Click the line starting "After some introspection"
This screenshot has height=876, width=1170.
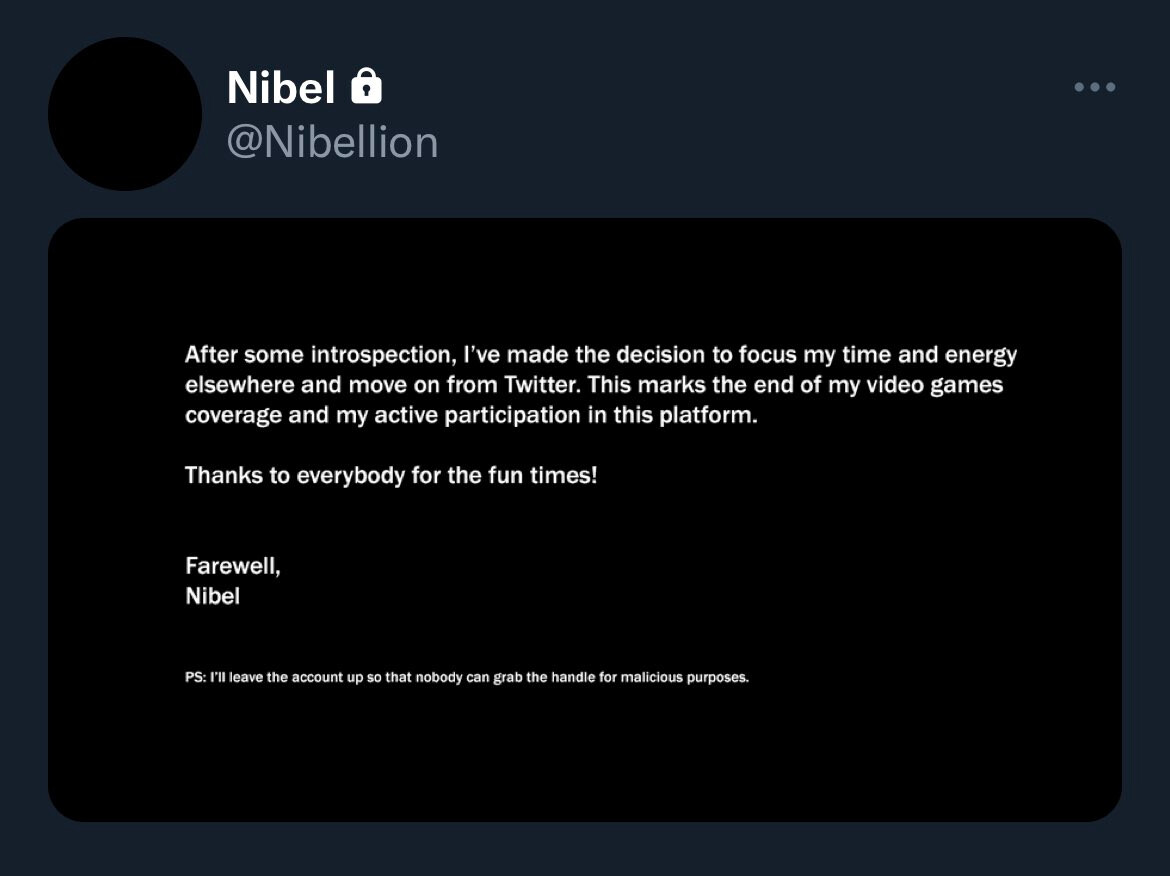[x=600, y=355]
